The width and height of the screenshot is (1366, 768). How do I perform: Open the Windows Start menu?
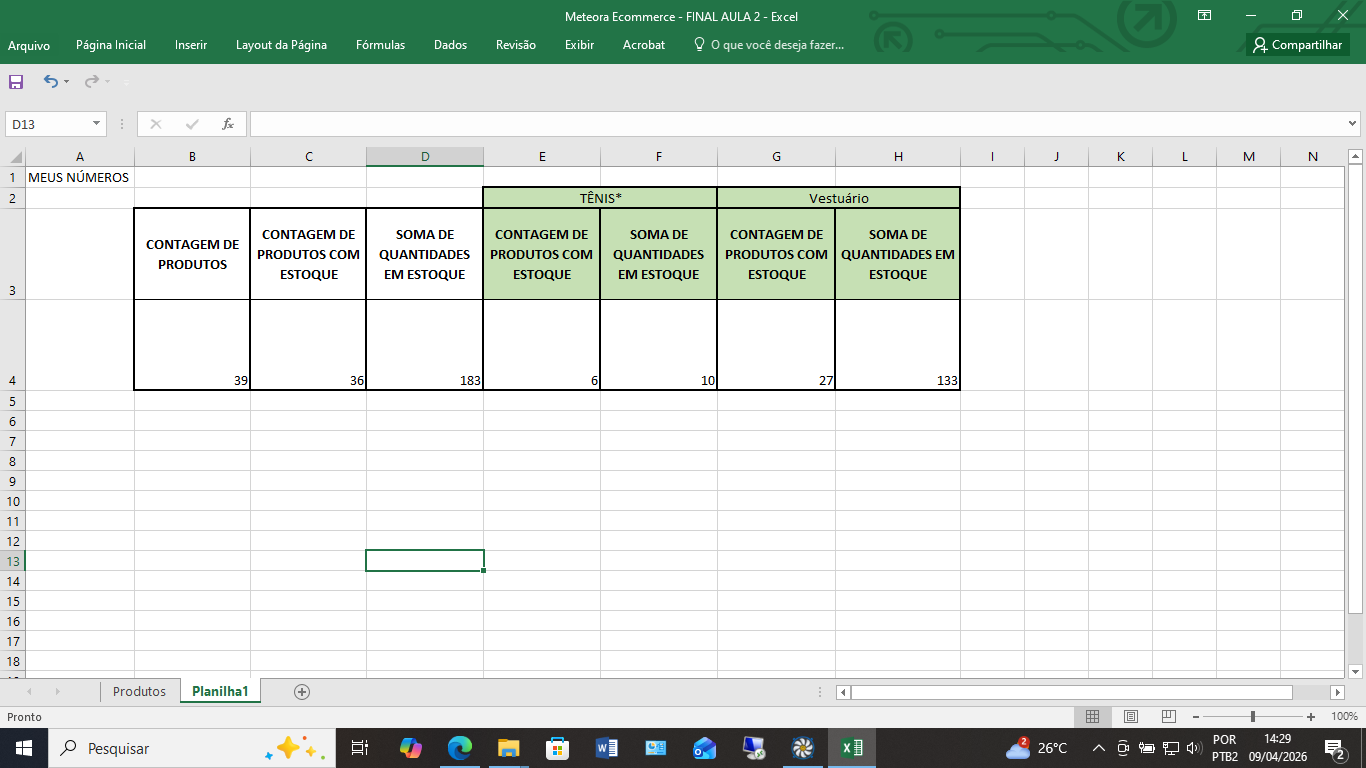pos(23,748)
